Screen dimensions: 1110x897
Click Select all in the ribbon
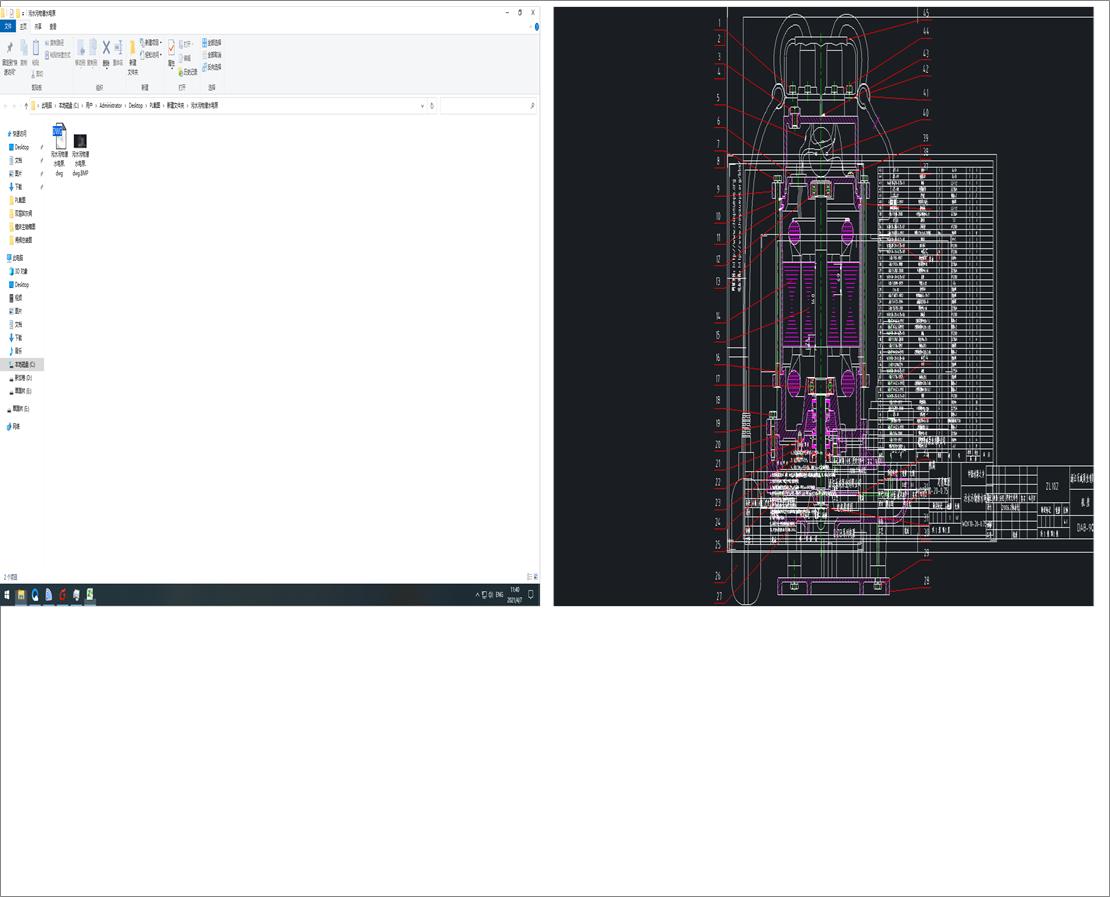click(x=212, y=42)
